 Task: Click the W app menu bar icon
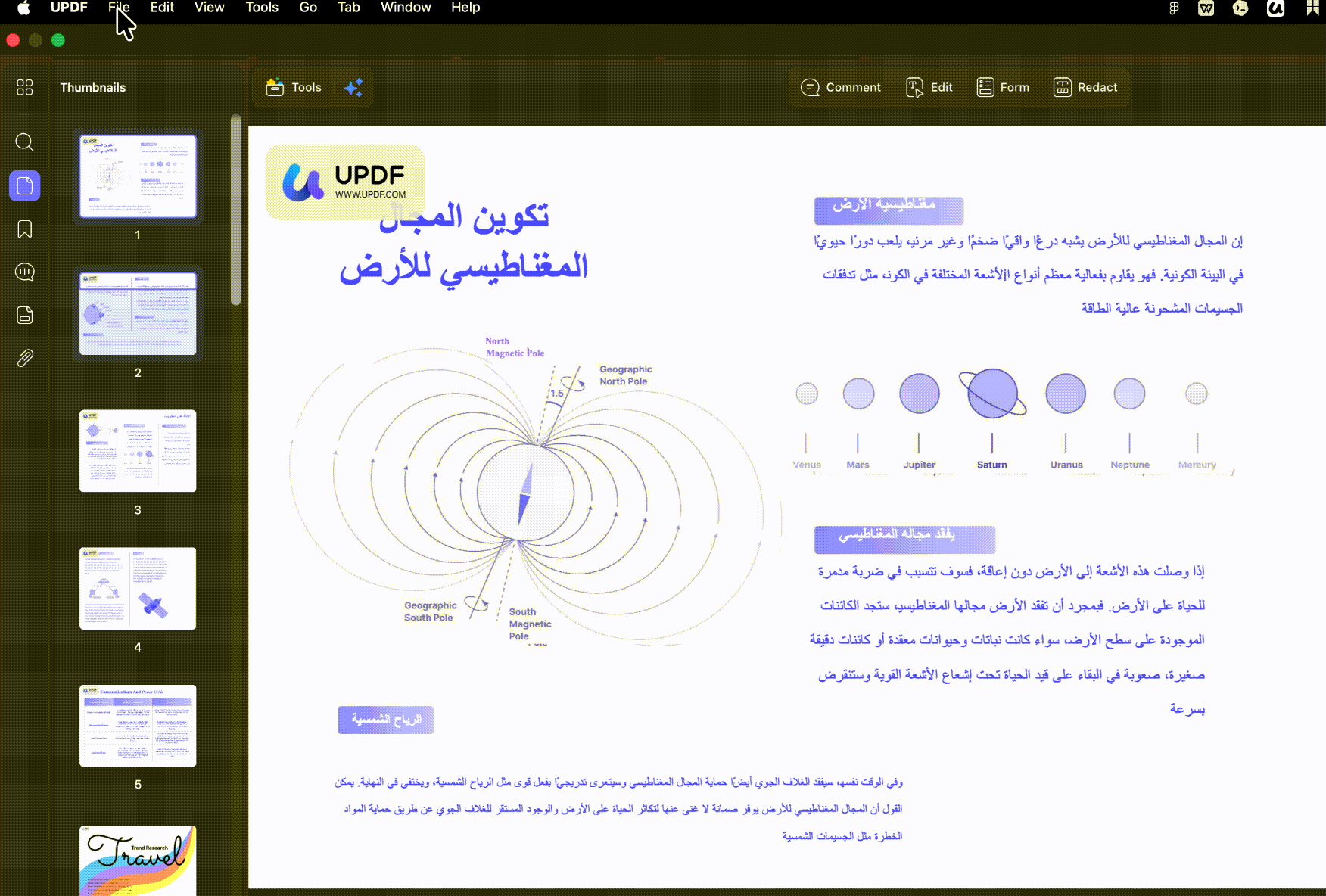point(1206,8)
